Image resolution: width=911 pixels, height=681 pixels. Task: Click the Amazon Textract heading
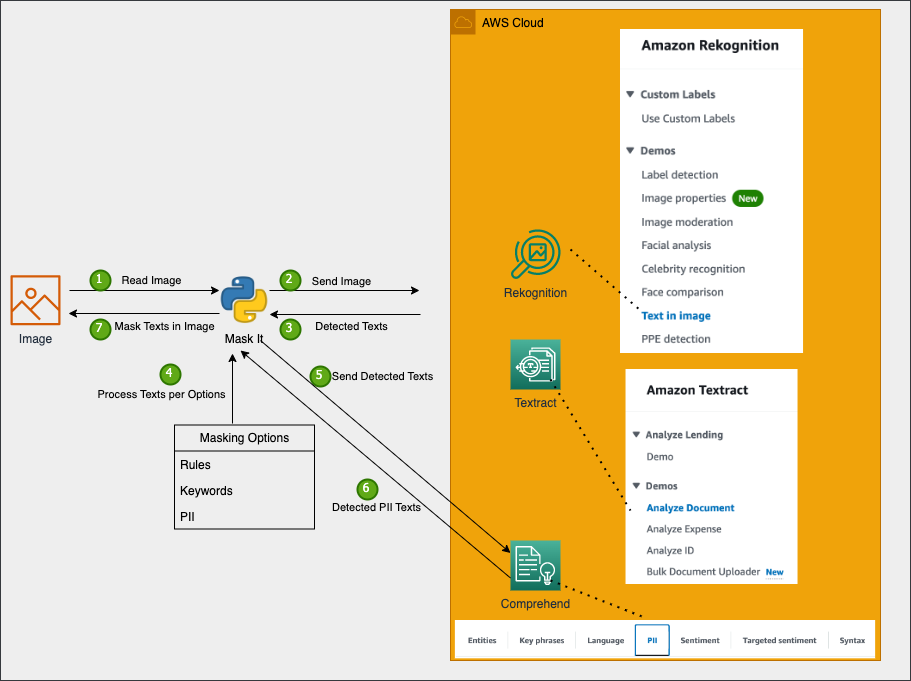click(697, 390)
